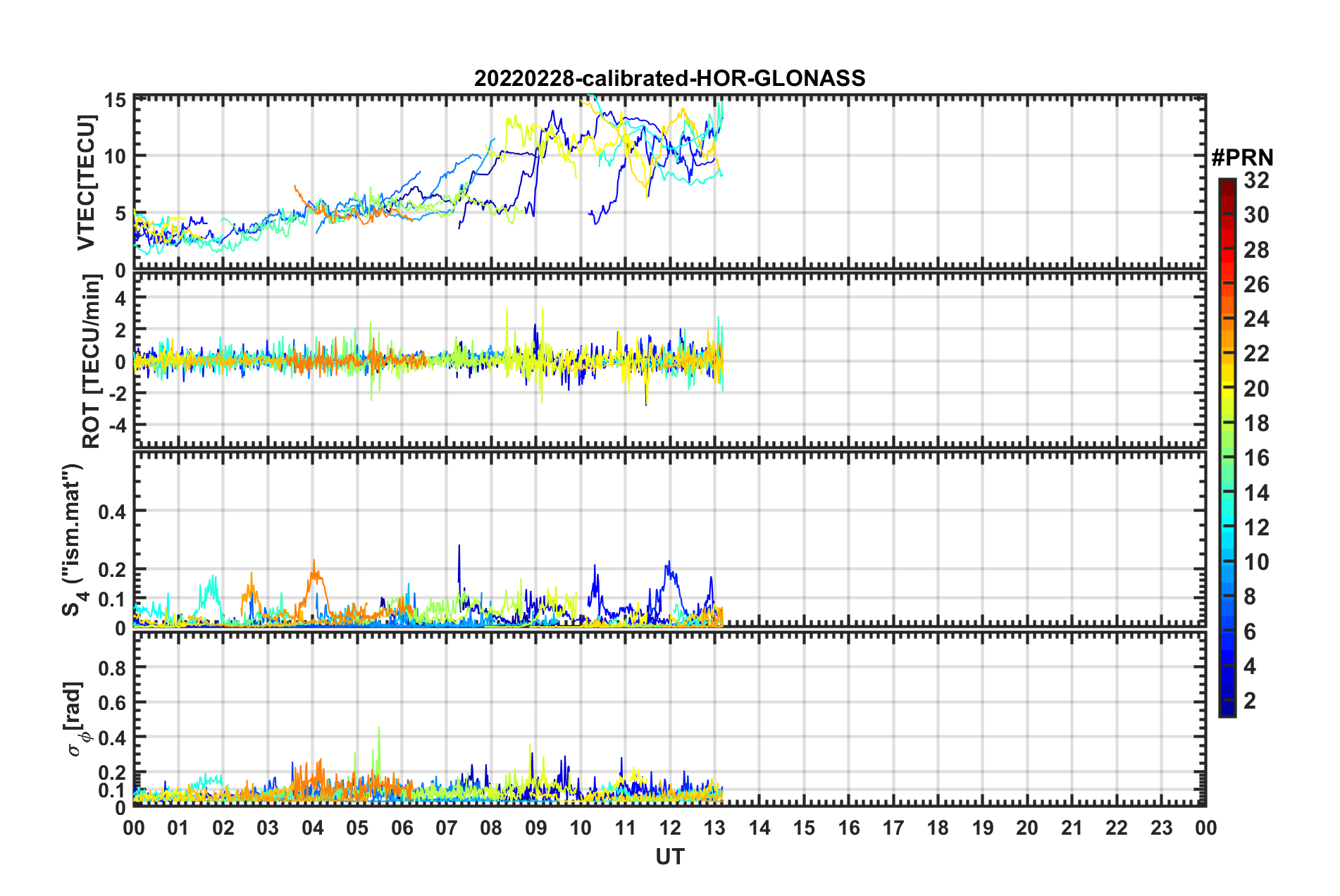
Task: Click x-axis hour label 03
Action: (268, 828)
